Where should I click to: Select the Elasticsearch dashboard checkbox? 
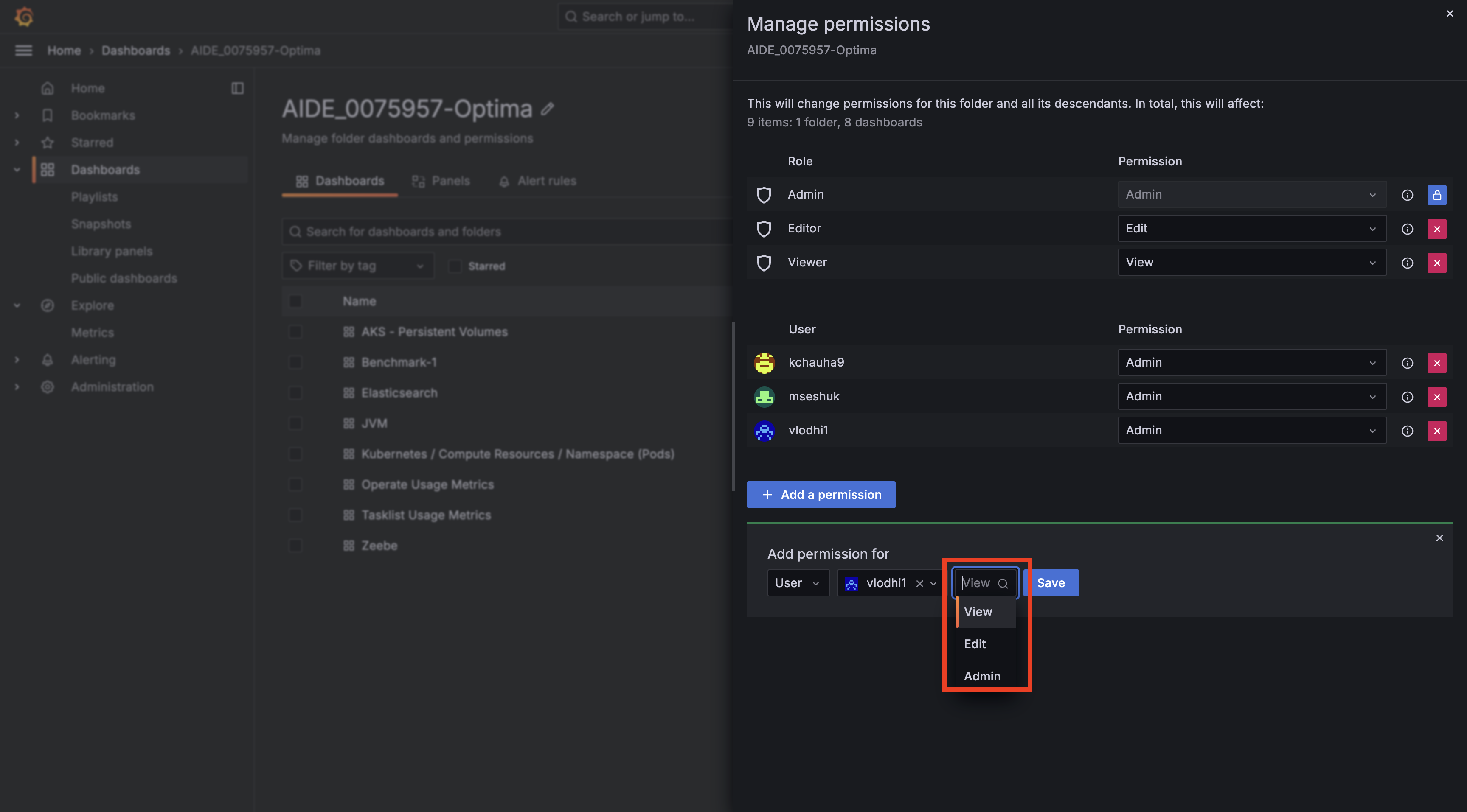[295, 392]
